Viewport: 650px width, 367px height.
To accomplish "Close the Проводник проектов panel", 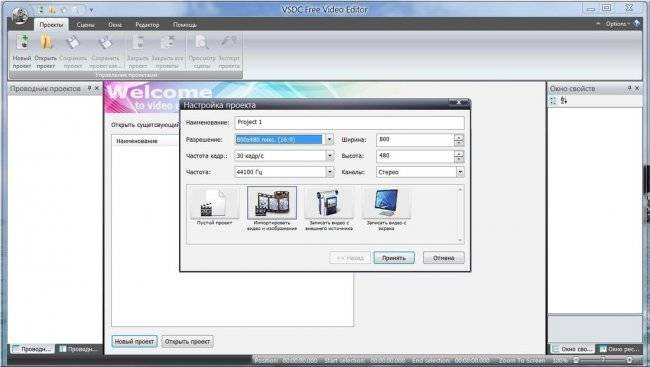I will pyautogui.click(x=97, y=88).
